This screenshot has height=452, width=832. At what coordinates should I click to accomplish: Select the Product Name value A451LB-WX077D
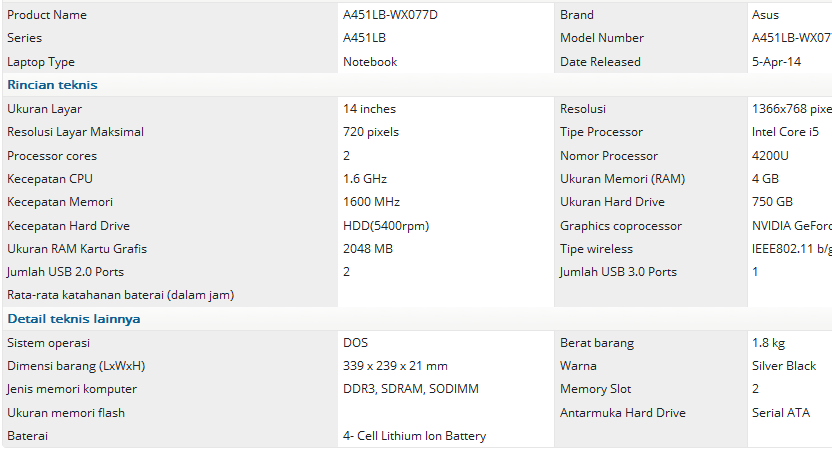(390, 15)
